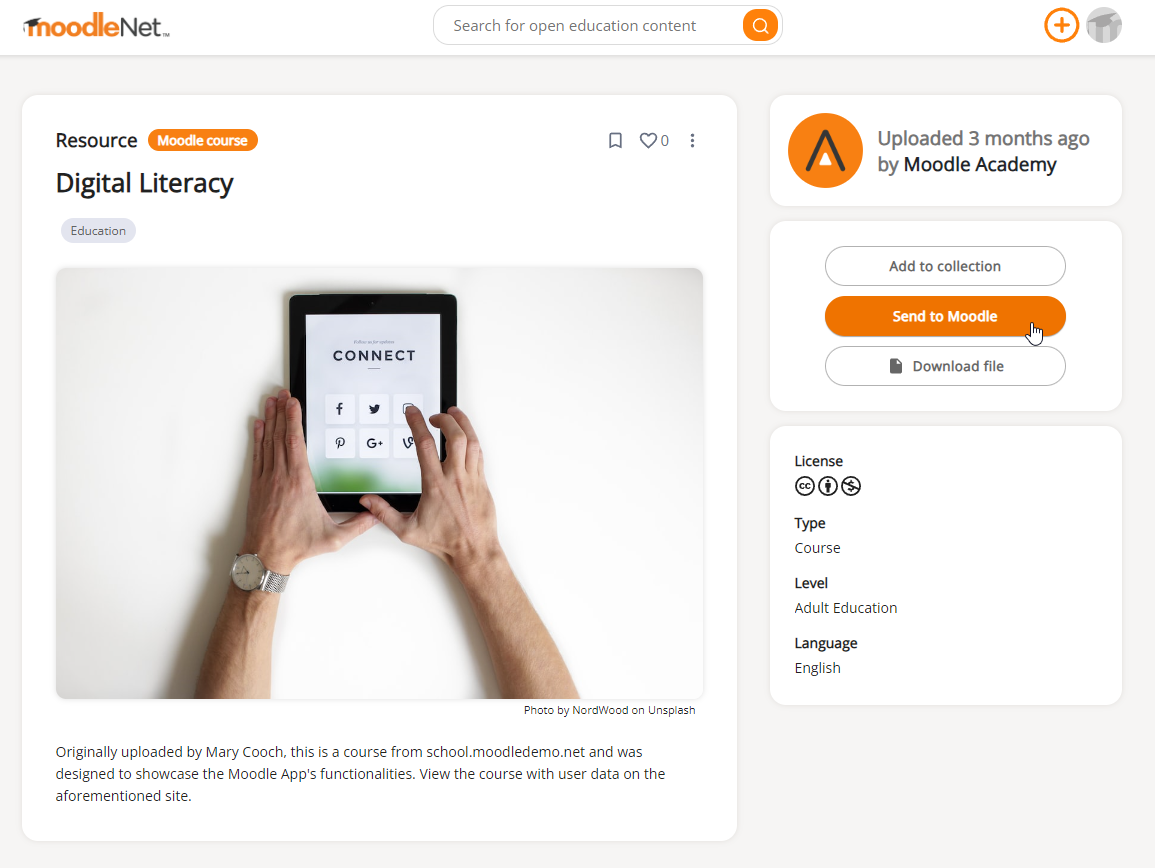Open the three-dot more options menu
The width and height of the screenshot is (1155, 868).
(692, 141)
